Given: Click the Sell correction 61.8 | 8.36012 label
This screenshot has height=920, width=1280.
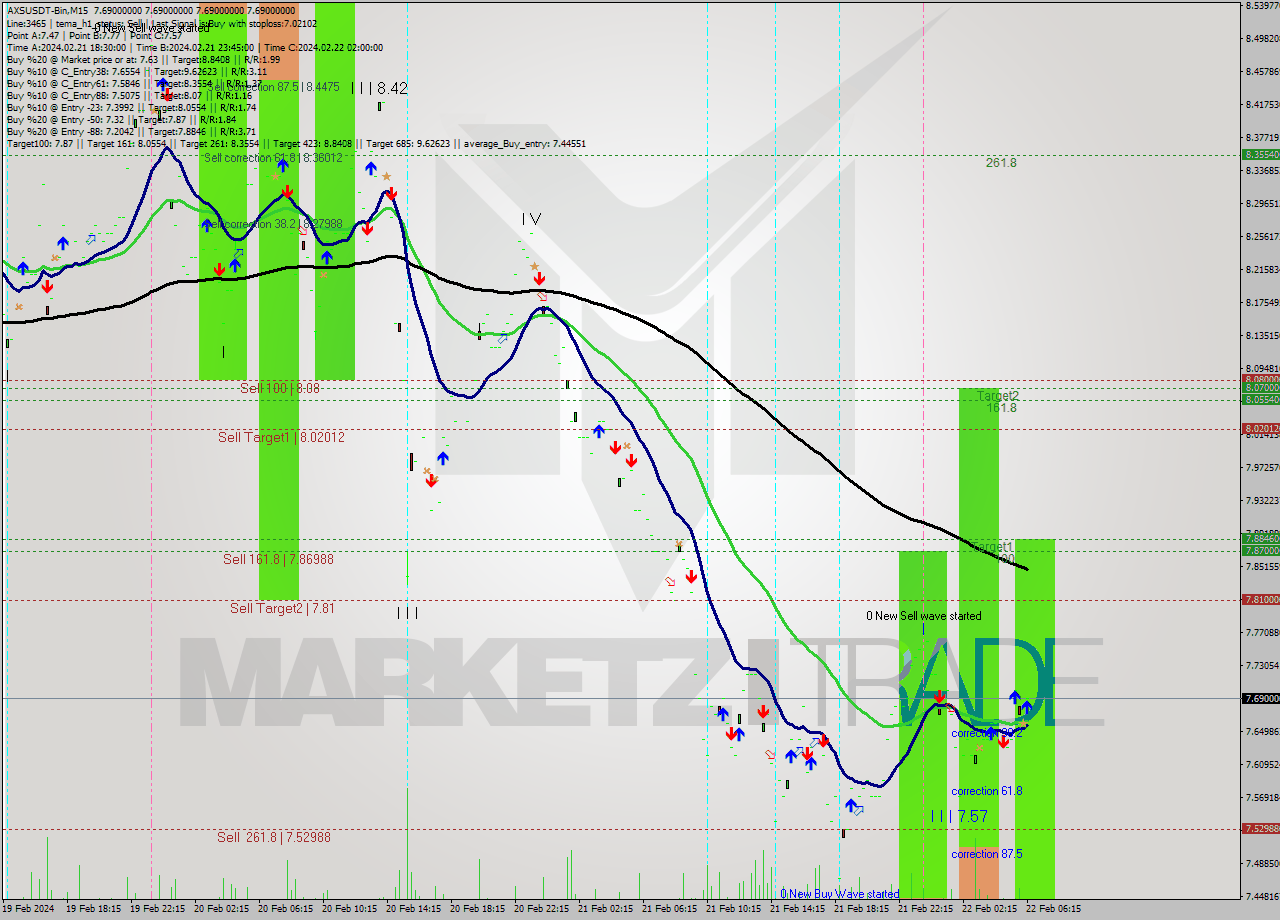Looking at the screenshot, I should coord(273,158).
